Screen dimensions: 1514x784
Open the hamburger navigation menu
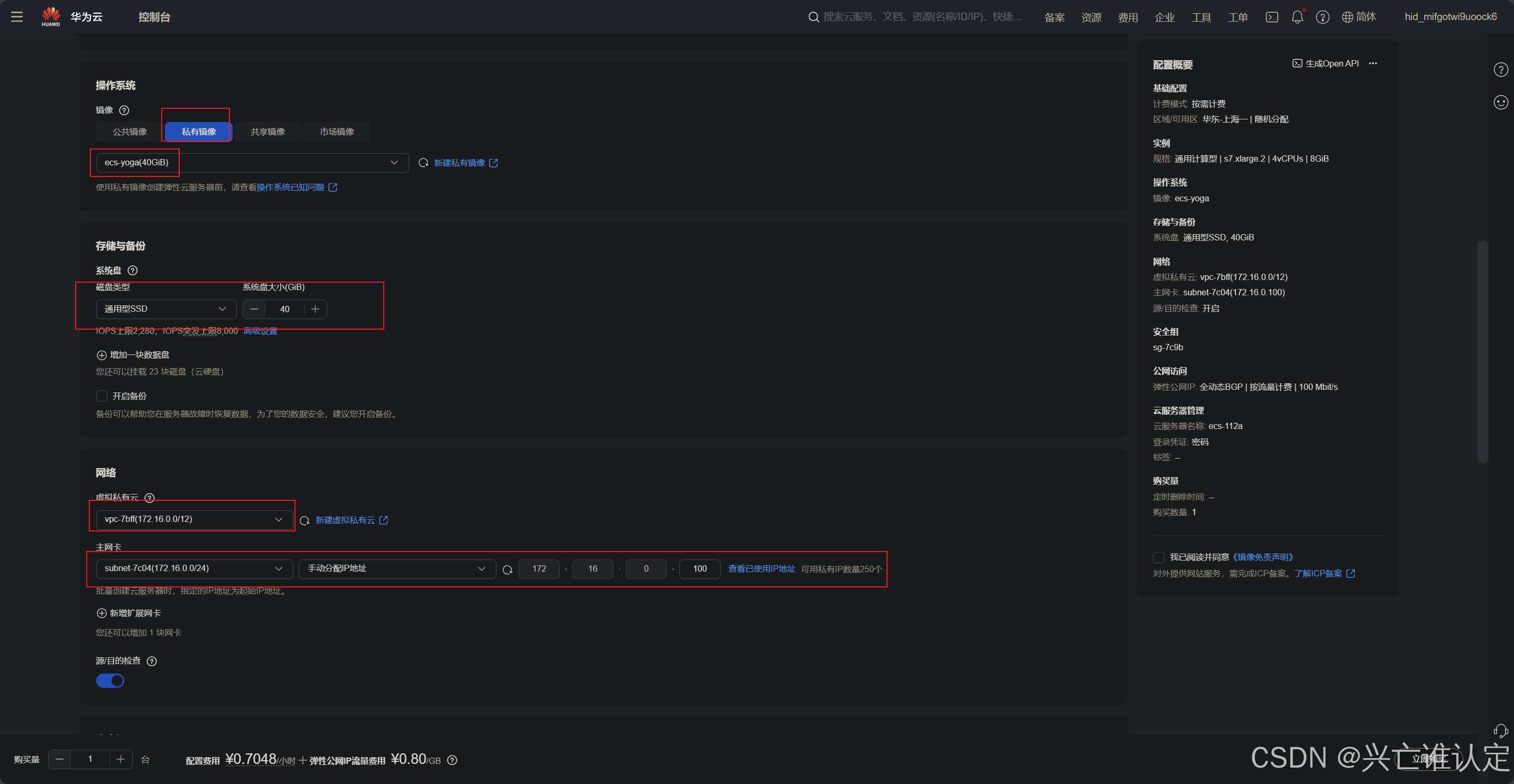(x=17, y=17)
